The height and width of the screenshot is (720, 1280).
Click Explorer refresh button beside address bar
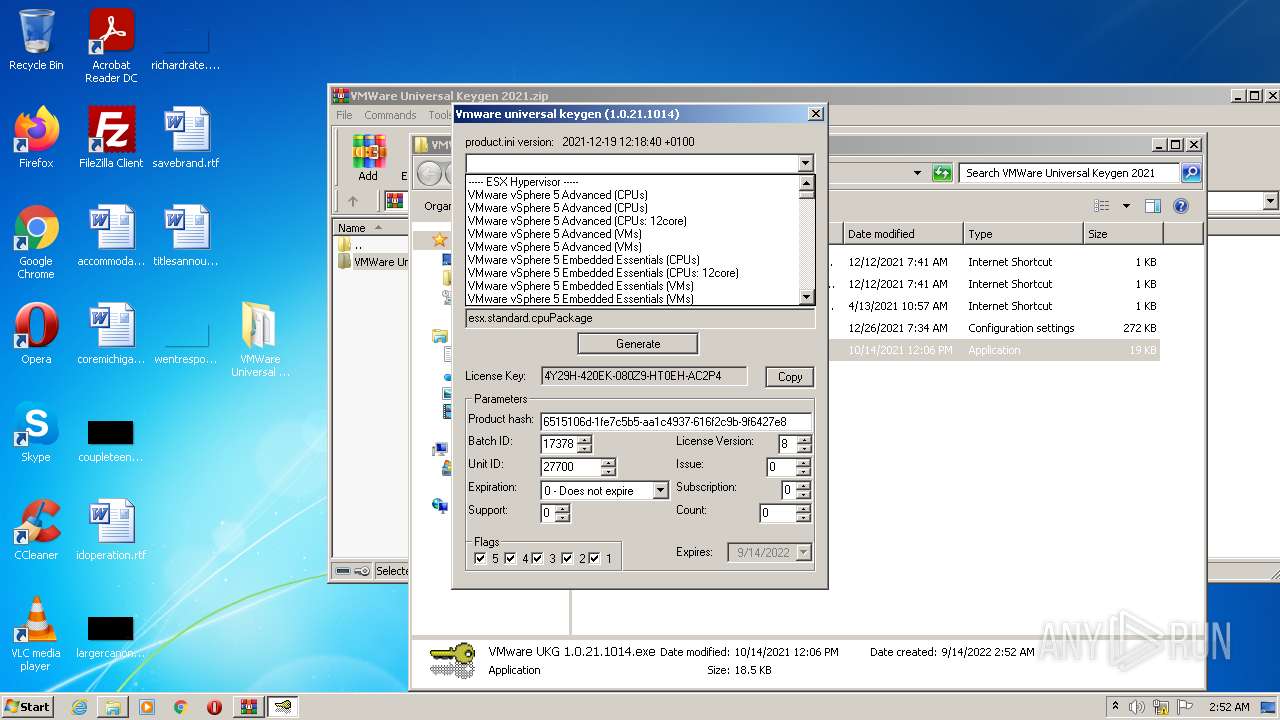942,173
